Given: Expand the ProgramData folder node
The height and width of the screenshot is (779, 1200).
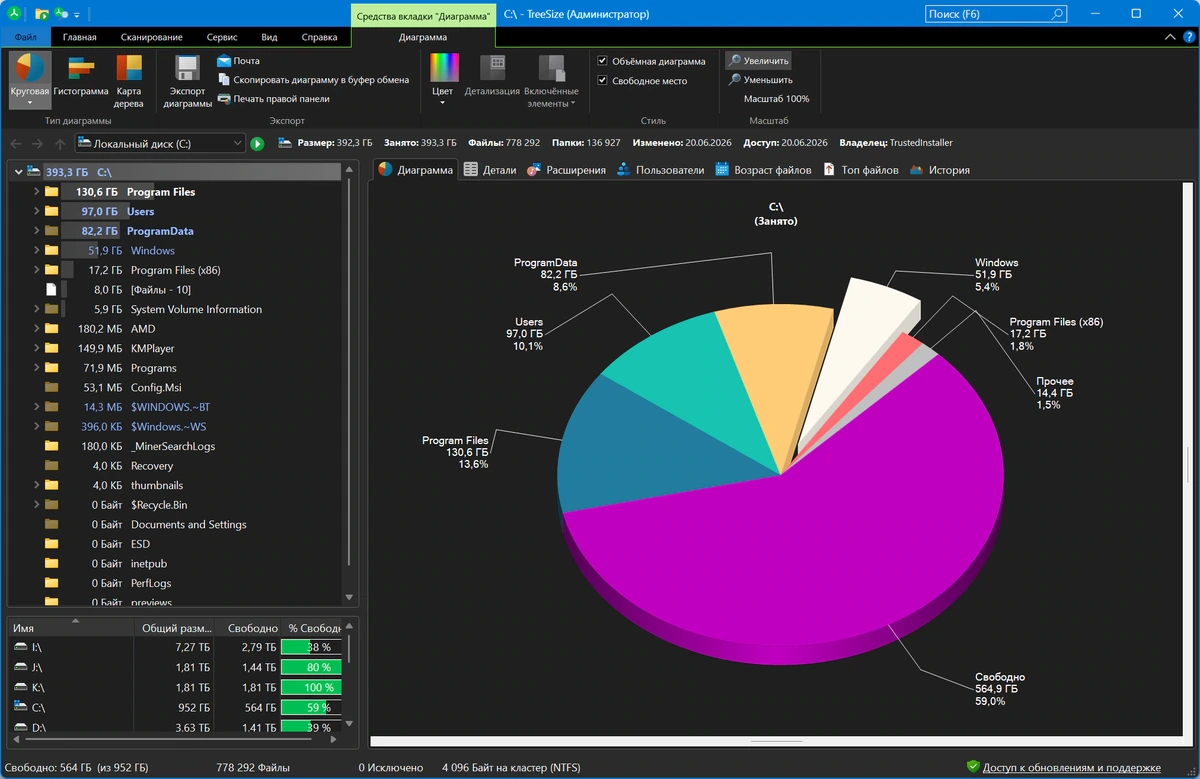Looking at the screenshot, I should pos(36,231).
